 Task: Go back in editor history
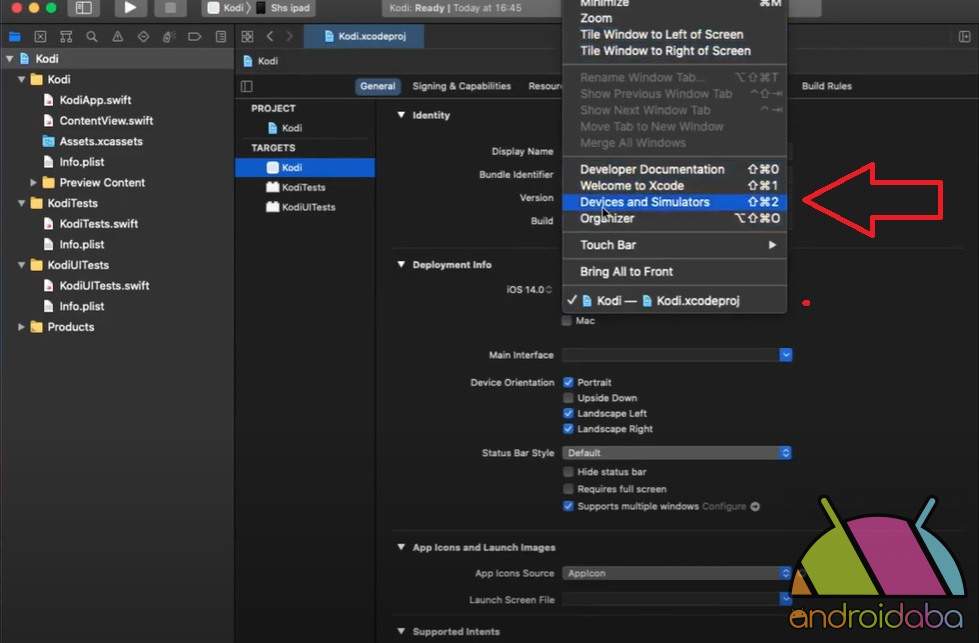(x=270, y=36)
